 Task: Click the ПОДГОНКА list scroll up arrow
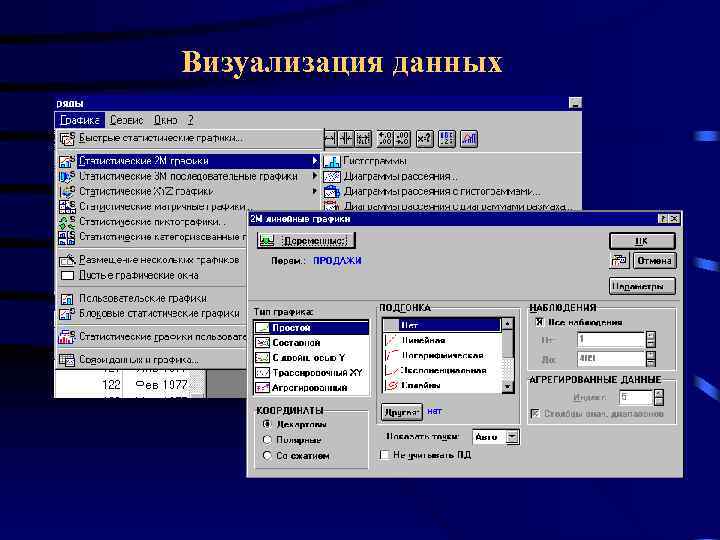tap(507, 324)
